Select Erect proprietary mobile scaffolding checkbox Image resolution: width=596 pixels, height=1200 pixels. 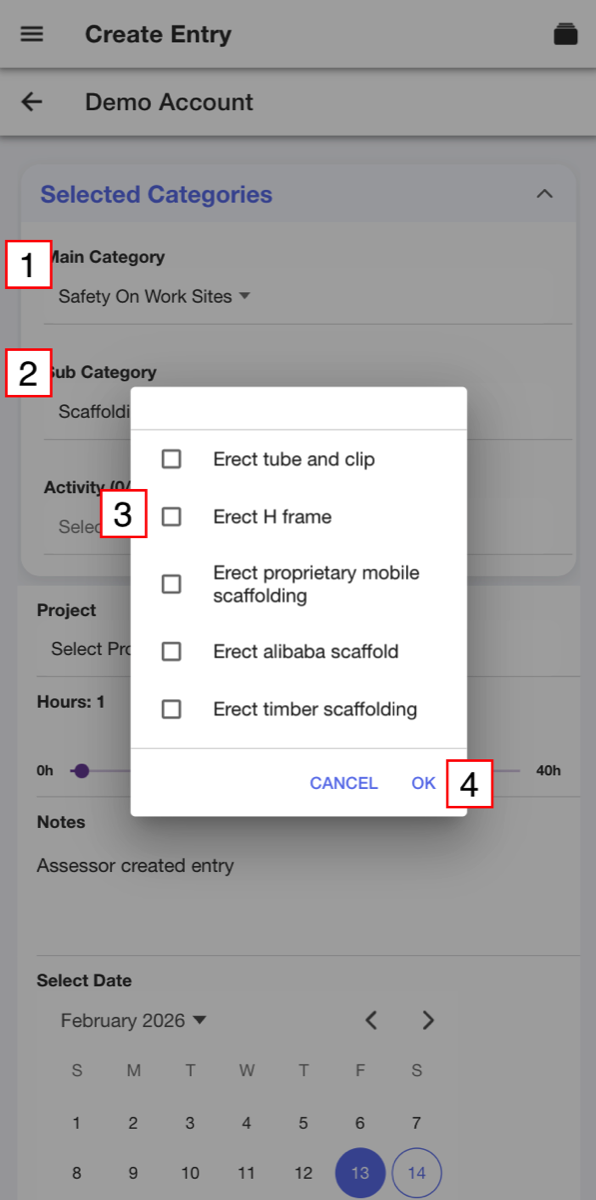tap(172, 584)
